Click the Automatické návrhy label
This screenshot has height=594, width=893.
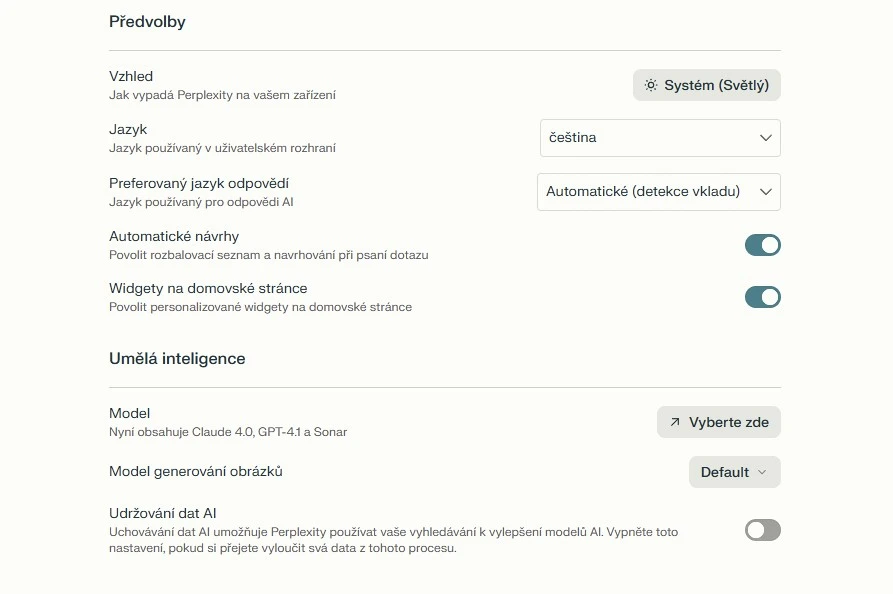pos(174,236)
